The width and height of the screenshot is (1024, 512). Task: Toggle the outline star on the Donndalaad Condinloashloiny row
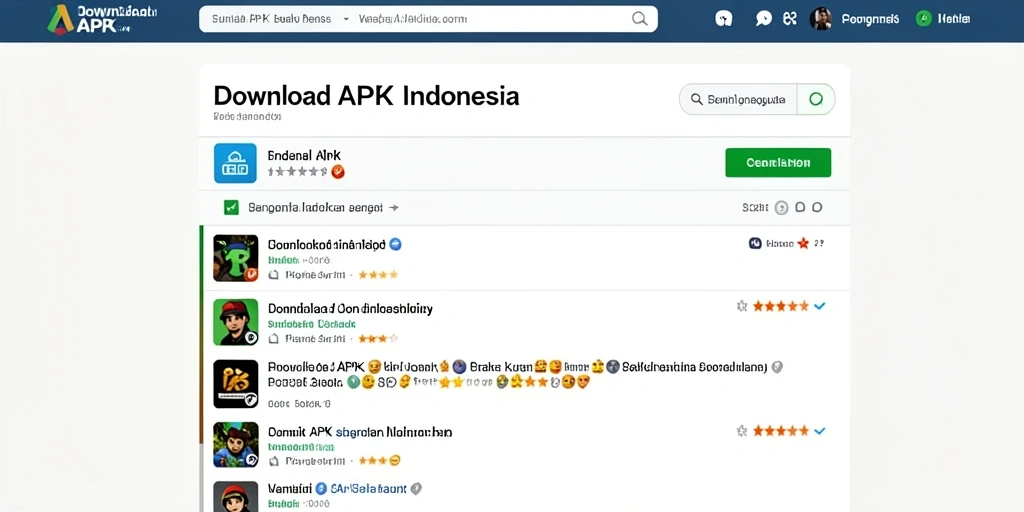pyautogui.click(x=742, y=306)
